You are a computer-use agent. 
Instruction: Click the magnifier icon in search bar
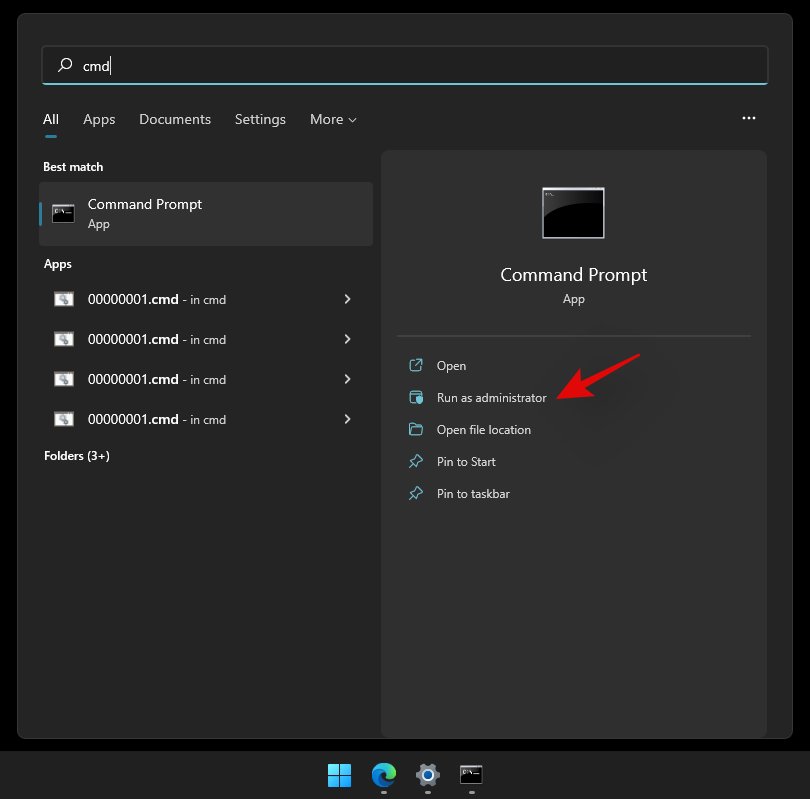click(x=65, y=65)
